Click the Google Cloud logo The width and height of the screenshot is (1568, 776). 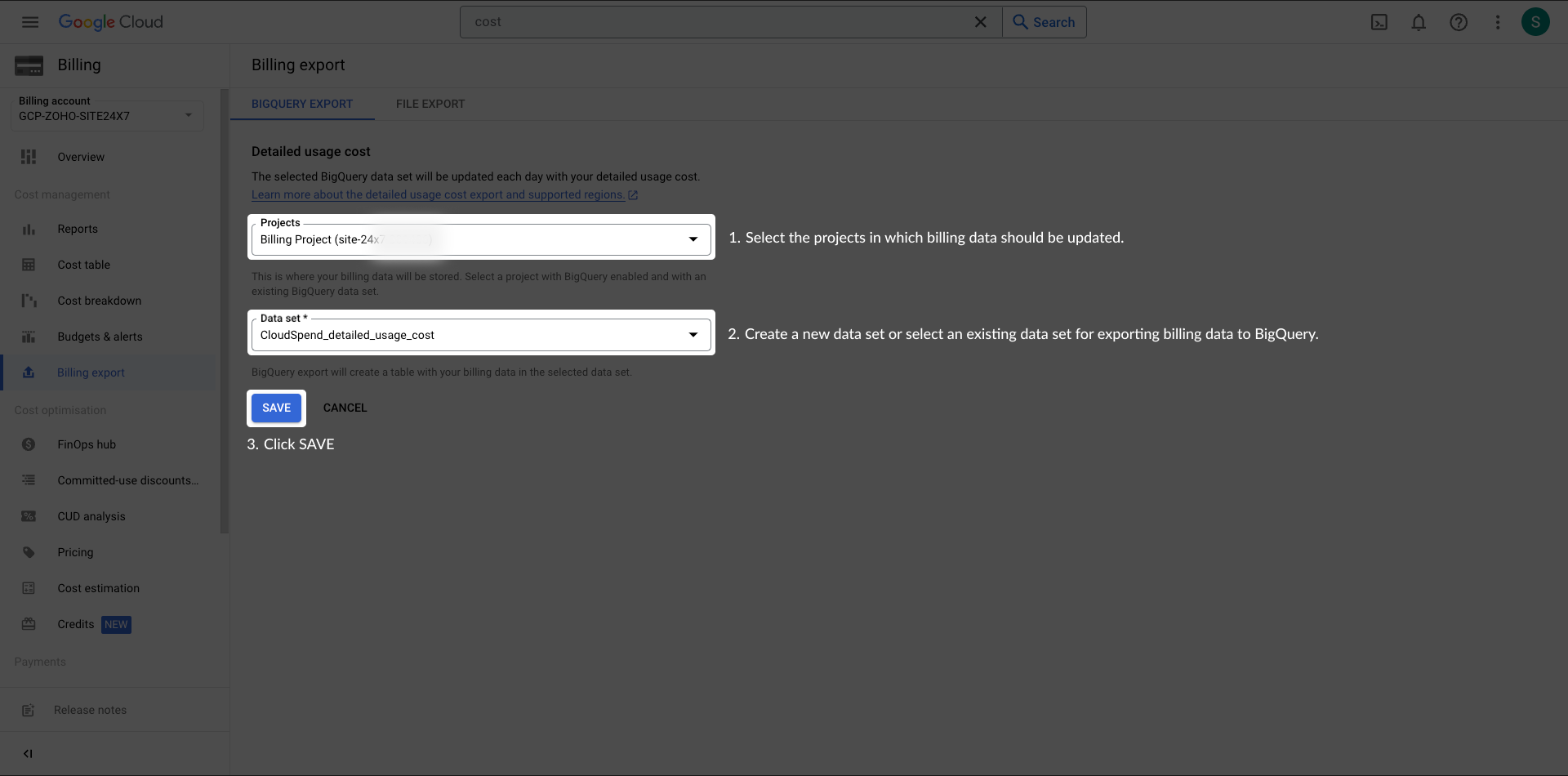(x=111, y=22)
